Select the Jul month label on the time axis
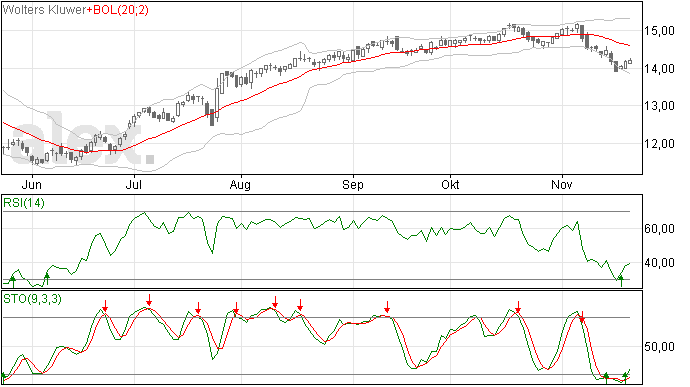Viewport: 690px width, 387px height. point(133,184)
